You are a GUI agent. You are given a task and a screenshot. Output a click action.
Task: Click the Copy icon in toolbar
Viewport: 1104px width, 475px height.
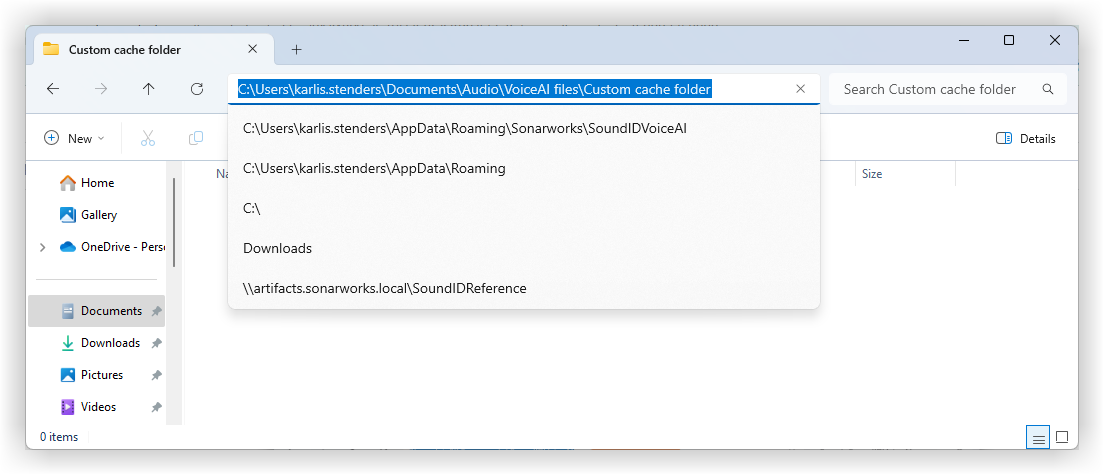[x=196, y=139]
